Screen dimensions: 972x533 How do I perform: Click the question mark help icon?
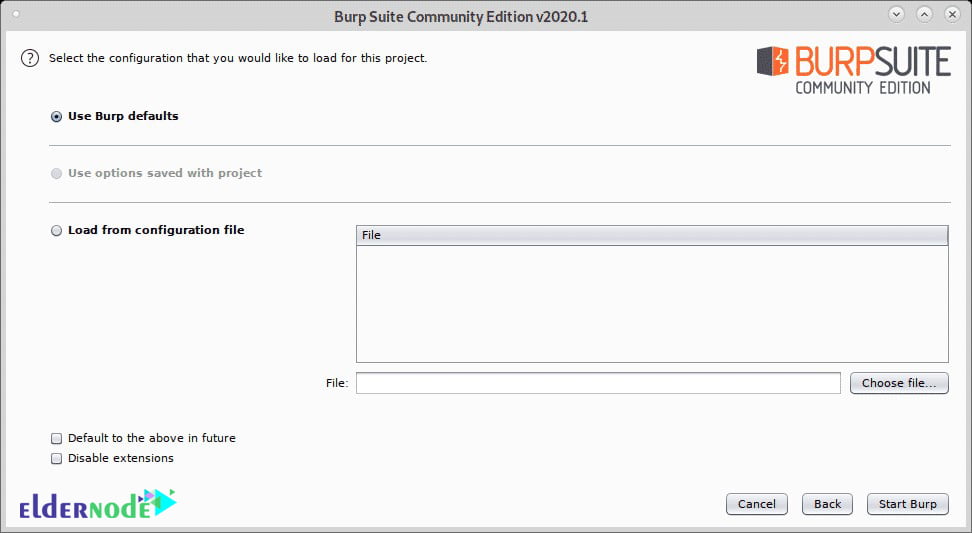pyautogui.click(x=30, y=58)
